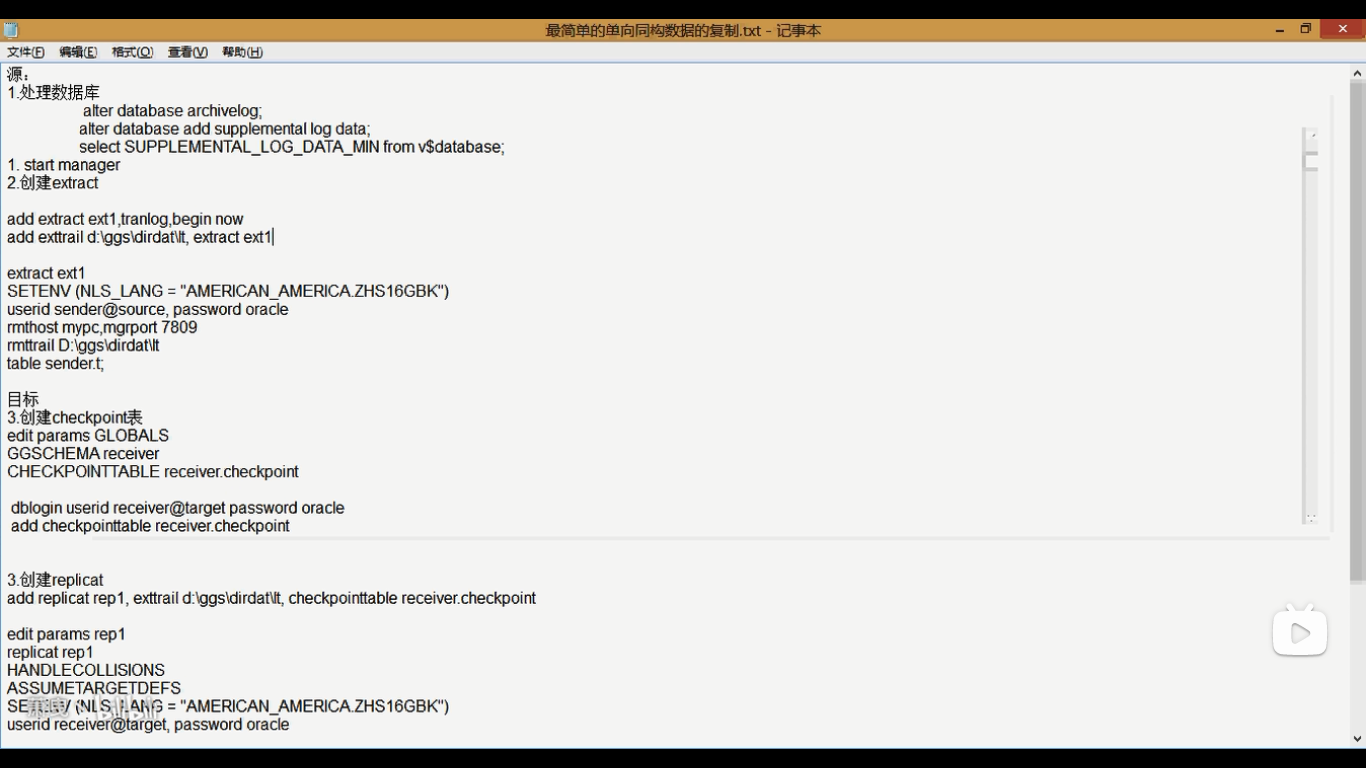Screen dimensions: 1366x768
Task: Click the line "add checkpointtable receiver.checkpoint"
Action: [150, 525]
